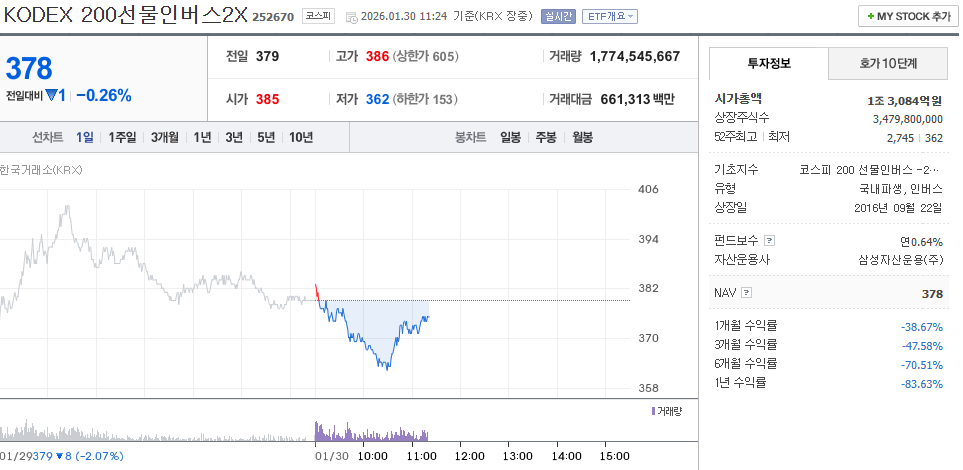Open the ETF개요 dropdown

[x=609, y=17]
